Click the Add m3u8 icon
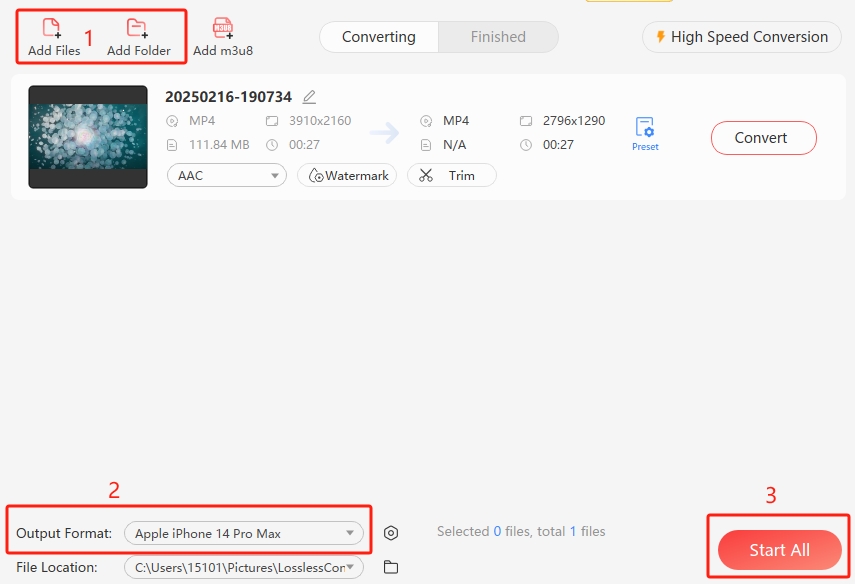The image size is (855, 584). (x=223, y=30)
